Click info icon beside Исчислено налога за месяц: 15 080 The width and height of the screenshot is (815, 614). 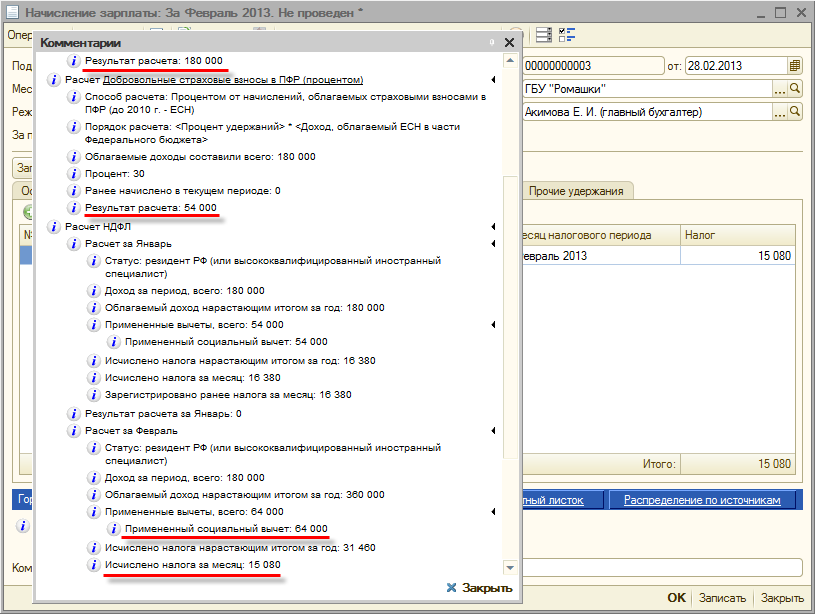[94, 565]
